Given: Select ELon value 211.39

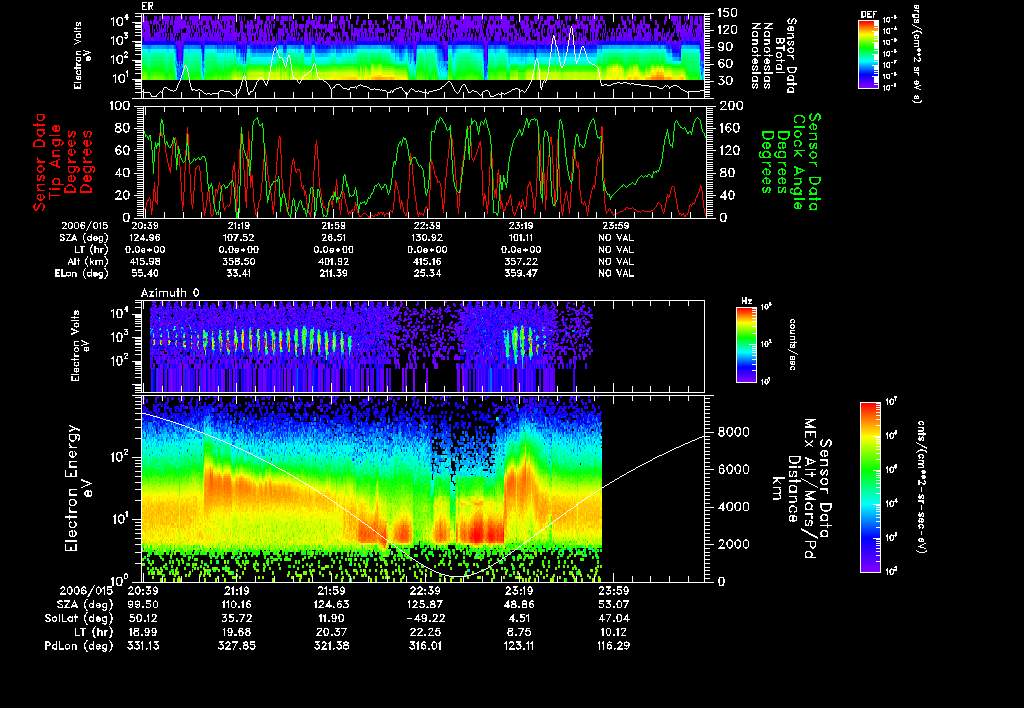Looking at the screenshot, I should coord(333,274).
